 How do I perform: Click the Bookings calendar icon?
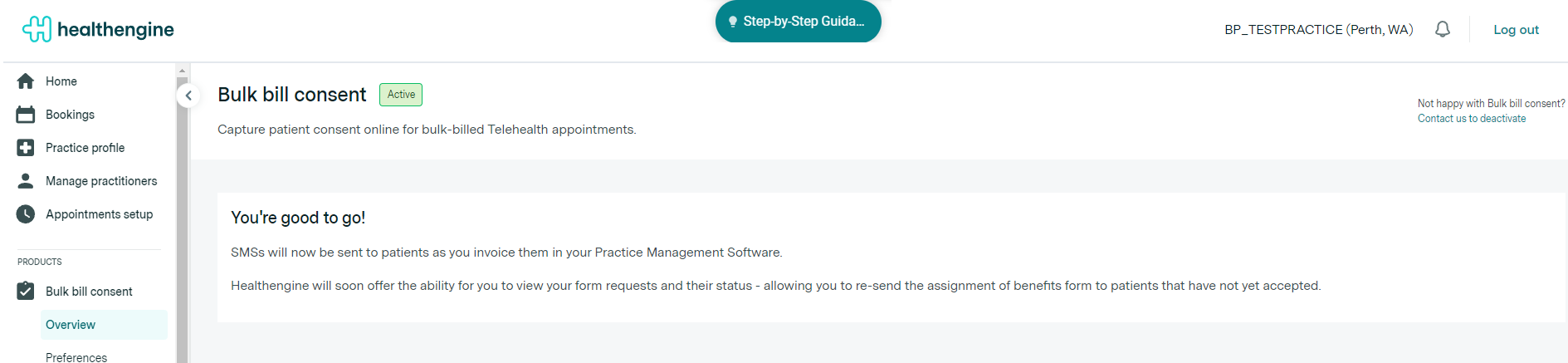26,115
